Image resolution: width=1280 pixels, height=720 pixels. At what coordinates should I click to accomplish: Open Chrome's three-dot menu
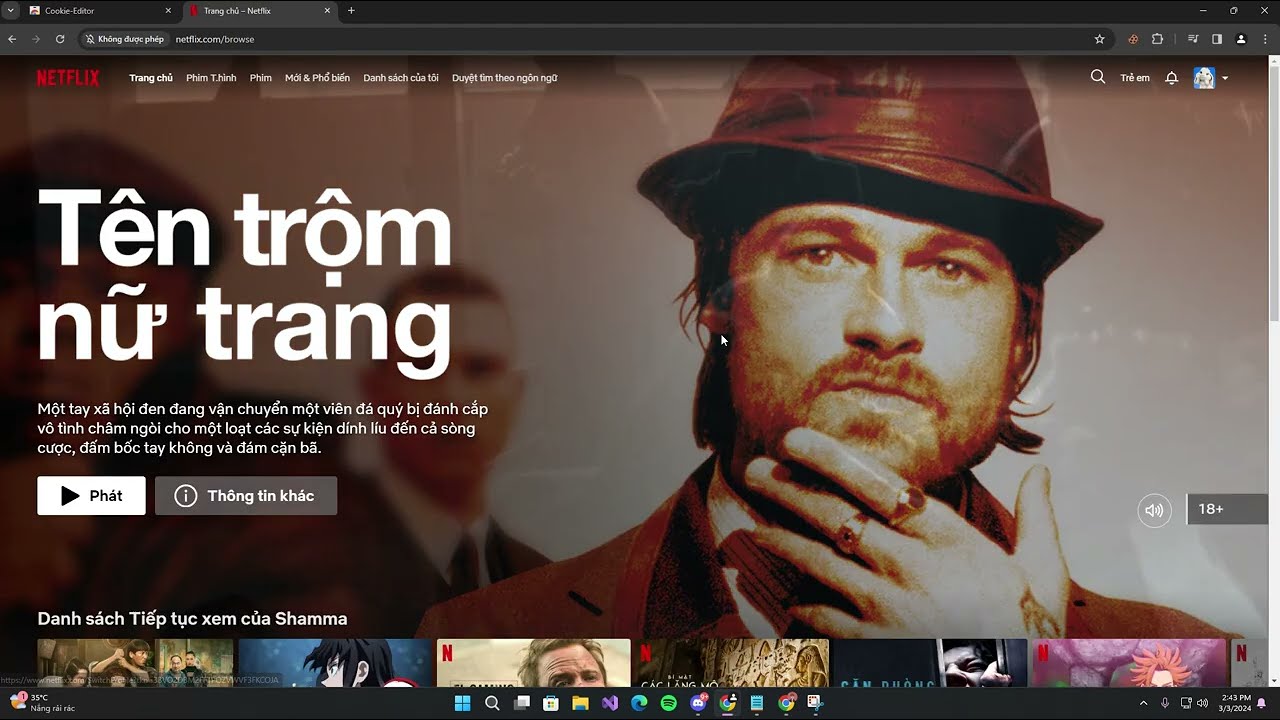coord(1265,39)
